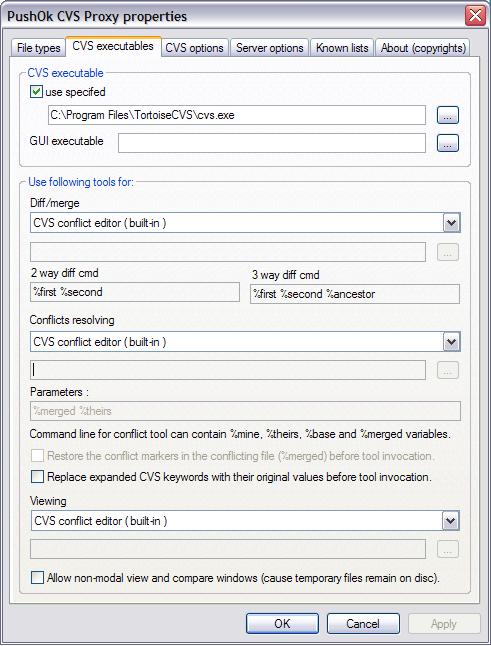Enable Allow non-modal view and compare windows
491x646 pixels.
click(37, 578)
